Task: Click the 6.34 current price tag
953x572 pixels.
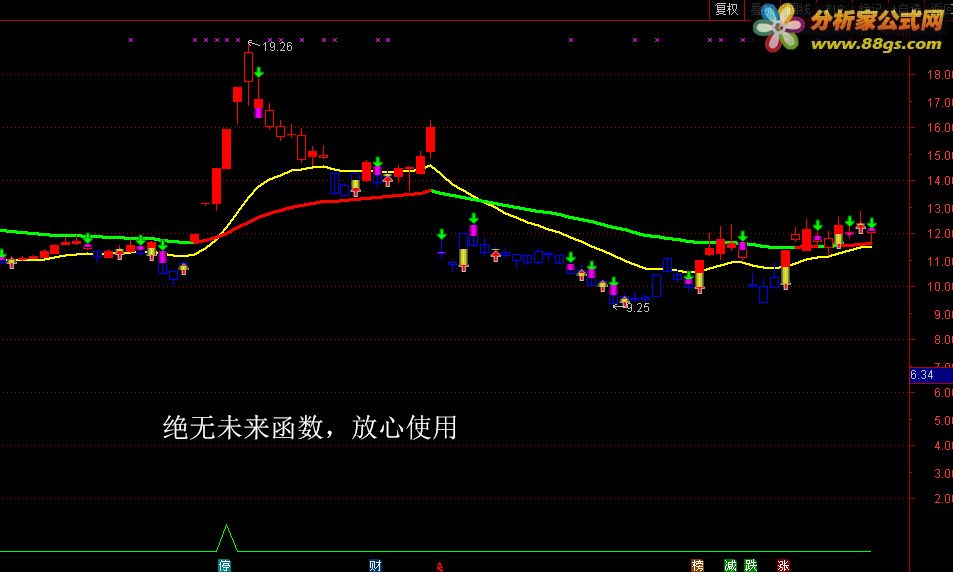Action: [931, 375]
